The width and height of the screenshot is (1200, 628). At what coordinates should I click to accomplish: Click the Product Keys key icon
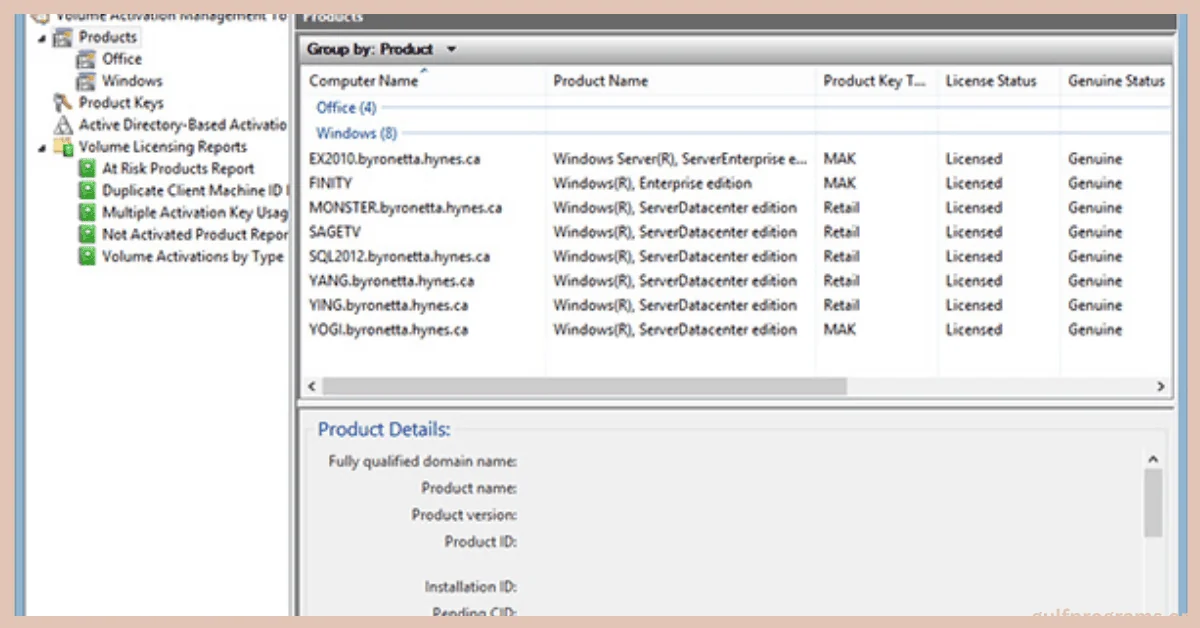point(63,103)
